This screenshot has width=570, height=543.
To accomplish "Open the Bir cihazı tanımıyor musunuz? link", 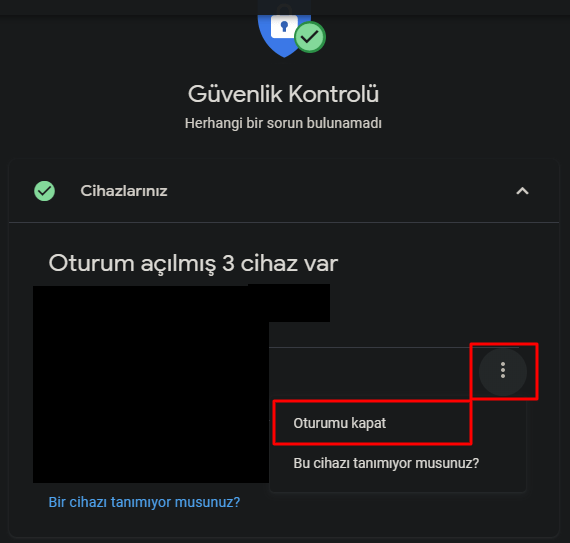I will point(144,502).
